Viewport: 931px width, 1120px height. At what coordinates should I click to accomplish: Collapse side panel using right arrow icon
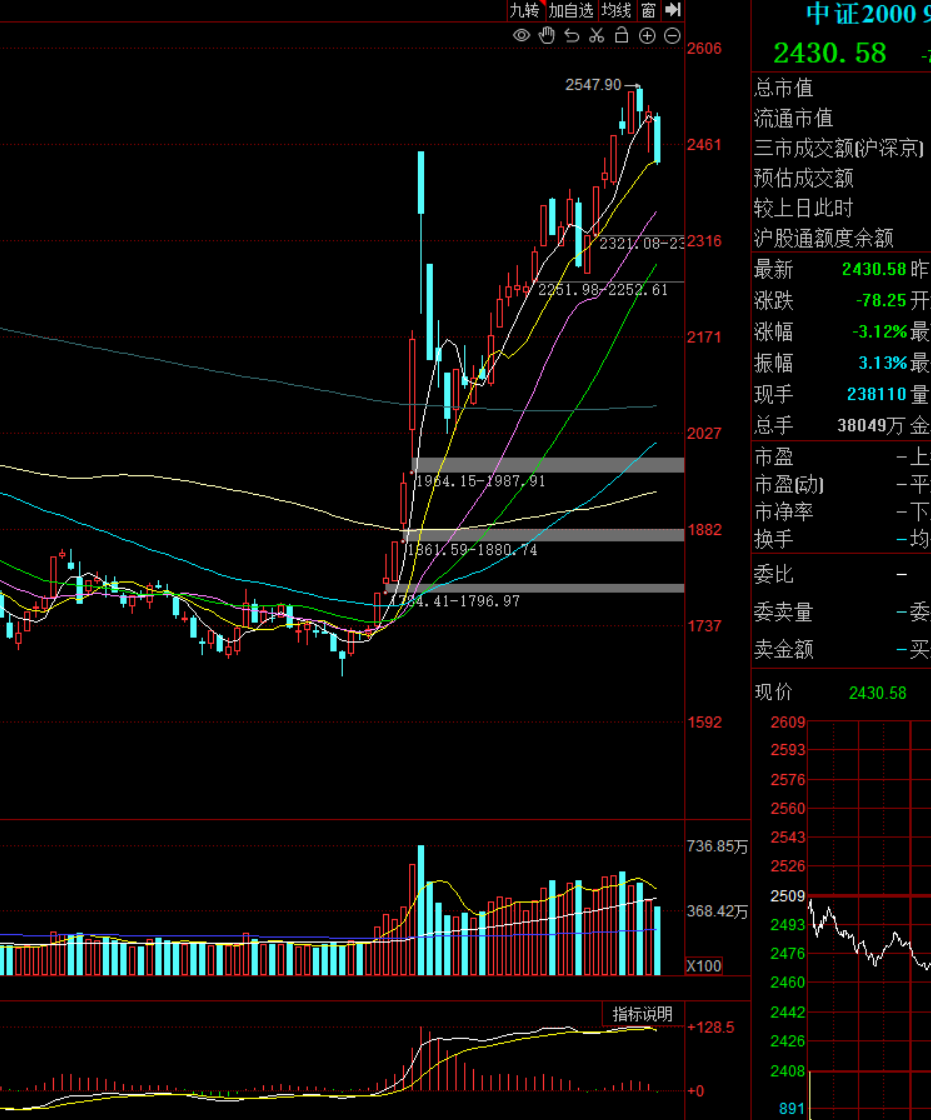(x=673, y=10)
